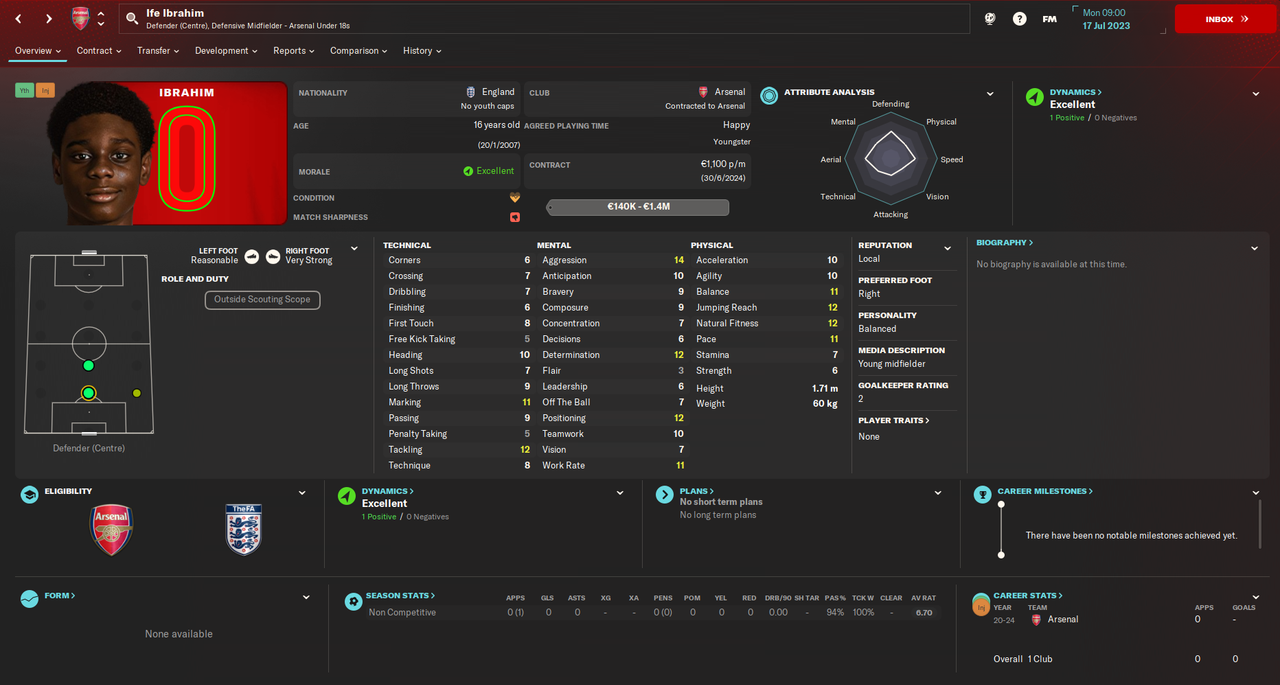Open the Biography link
This screenshot has width=1280, height=685.
(x=1005, y=243)
